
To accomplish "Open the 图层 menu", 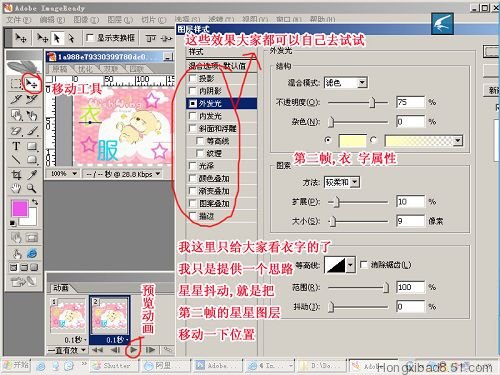I will click(x=120, y=20).
